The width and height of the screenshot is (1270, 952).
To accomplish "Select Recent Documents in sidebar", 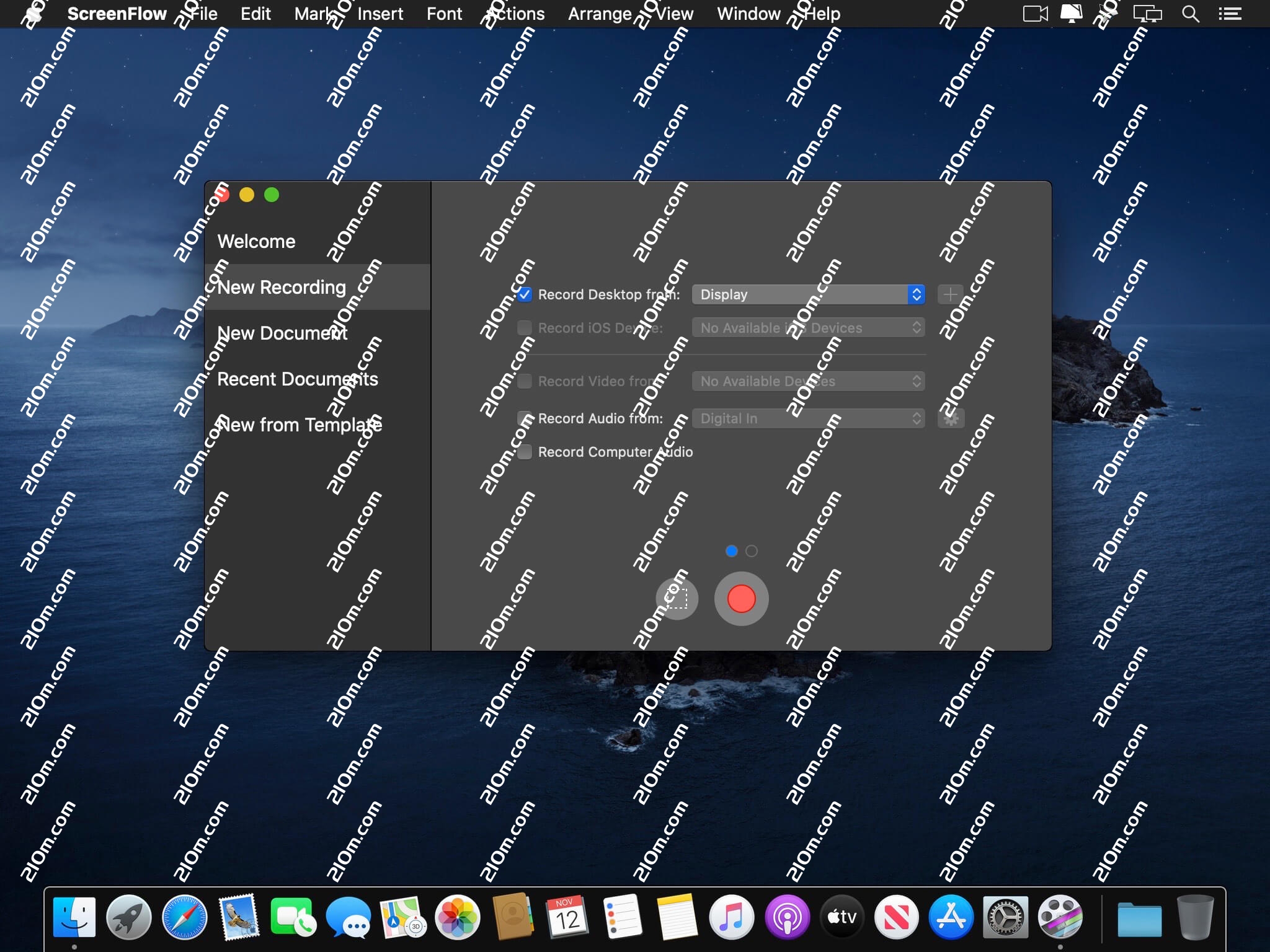I will 297,379.
